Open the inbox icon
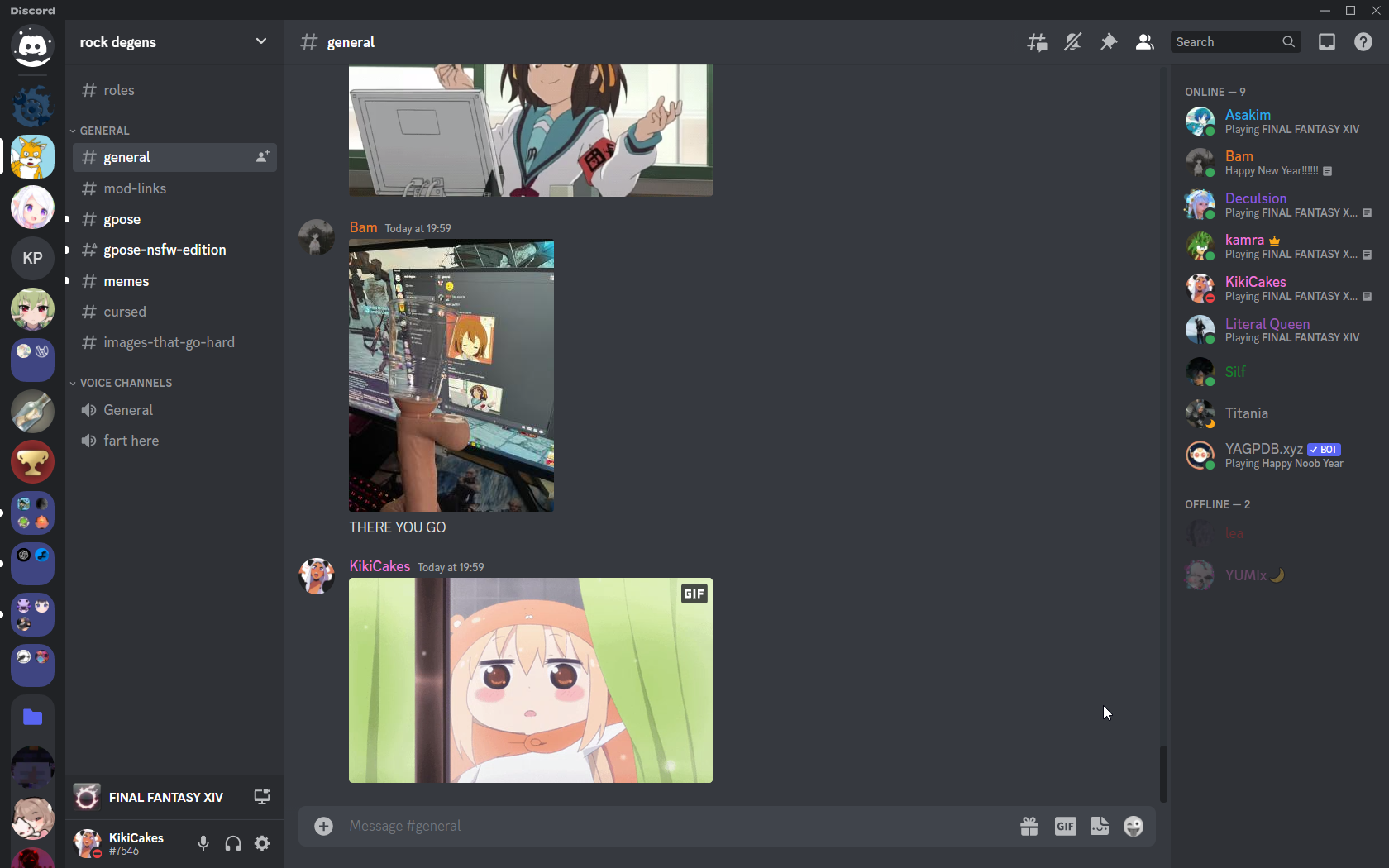 click(x=1327, y=42)
